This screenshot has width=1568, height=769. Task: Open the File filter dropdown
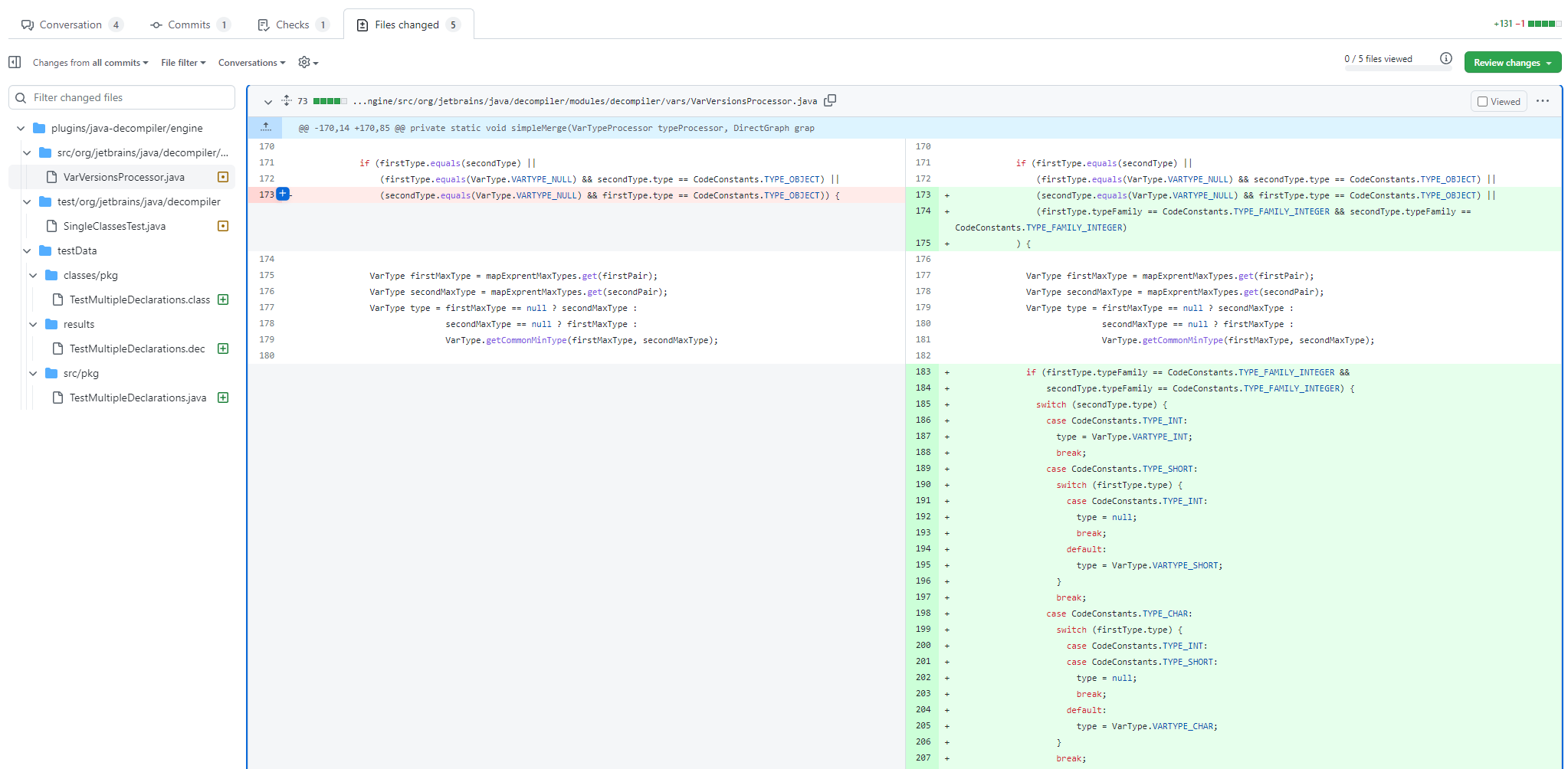[x=183, y=63]
